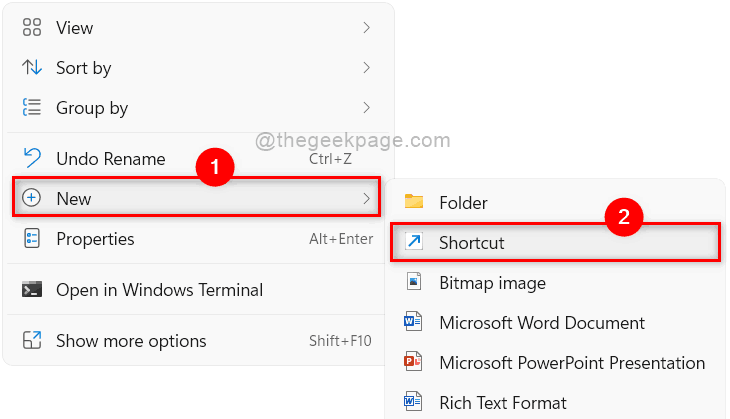Click the Group by list icon
Viewport: 730px width, 419px height.
(32, 108)
